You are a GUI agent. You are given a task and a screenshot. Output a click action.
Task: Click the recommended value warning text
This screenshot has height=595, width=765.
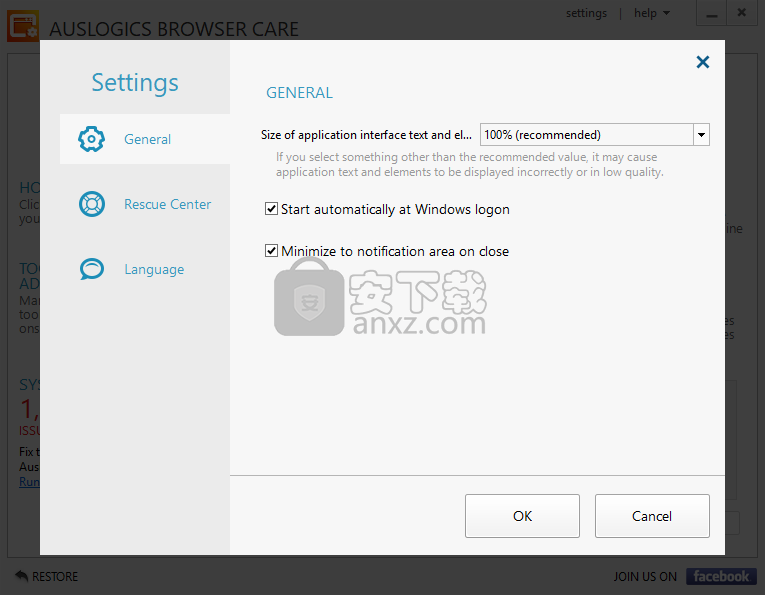pos(469,164)
